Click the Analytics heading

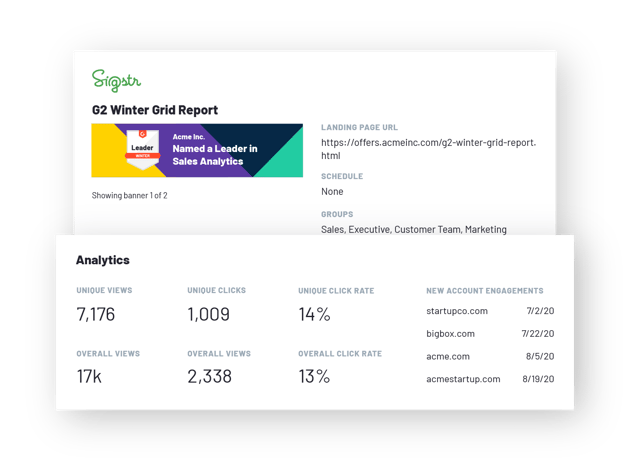pyautogui.click(x=103, y=260)
